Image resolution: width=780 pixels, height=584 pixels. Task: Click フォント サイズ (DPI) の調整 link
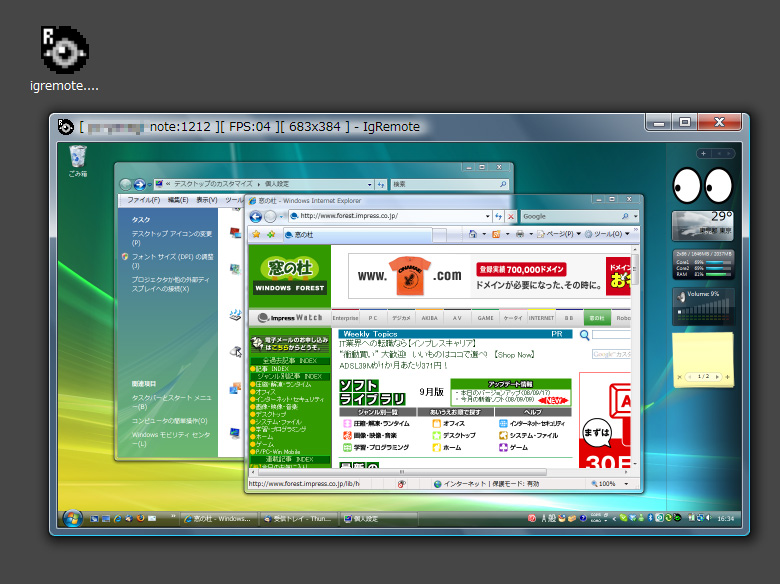tap(172, 261)
